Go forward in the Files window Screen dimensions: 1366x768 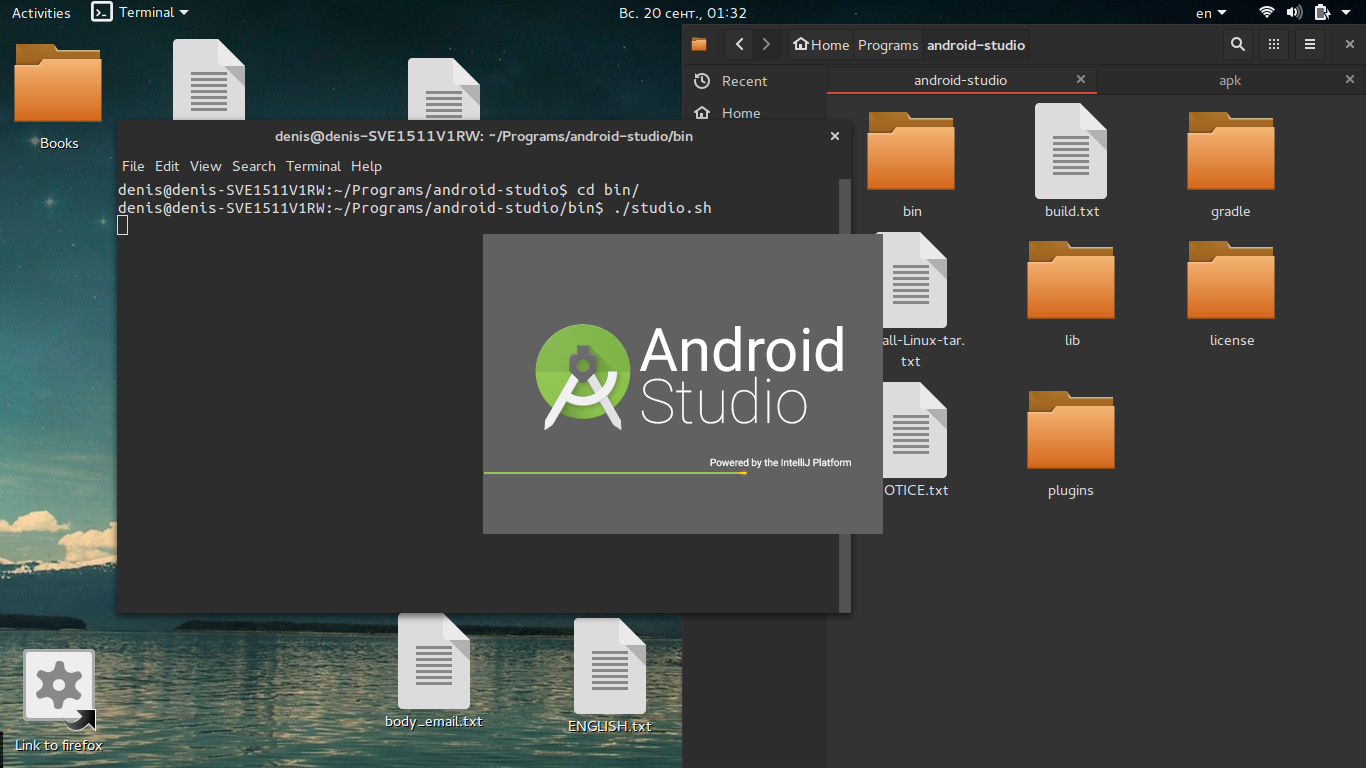pos(766,44)
